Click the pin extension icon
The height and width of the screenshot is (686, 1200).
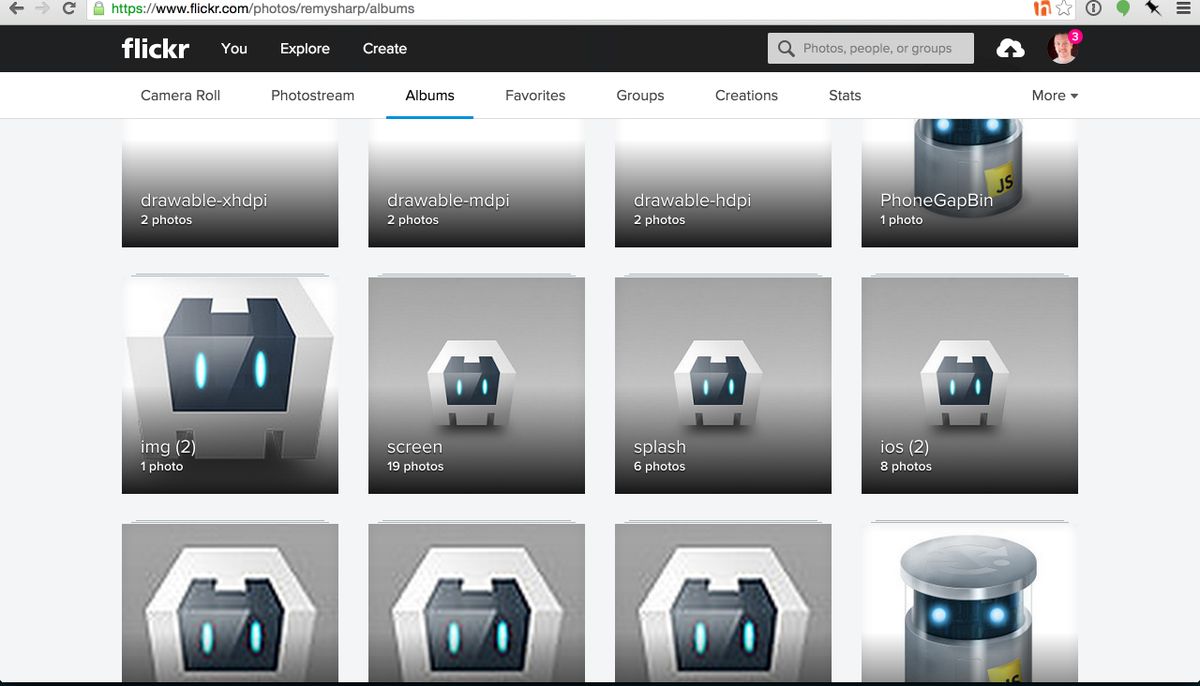[1153, 8]
